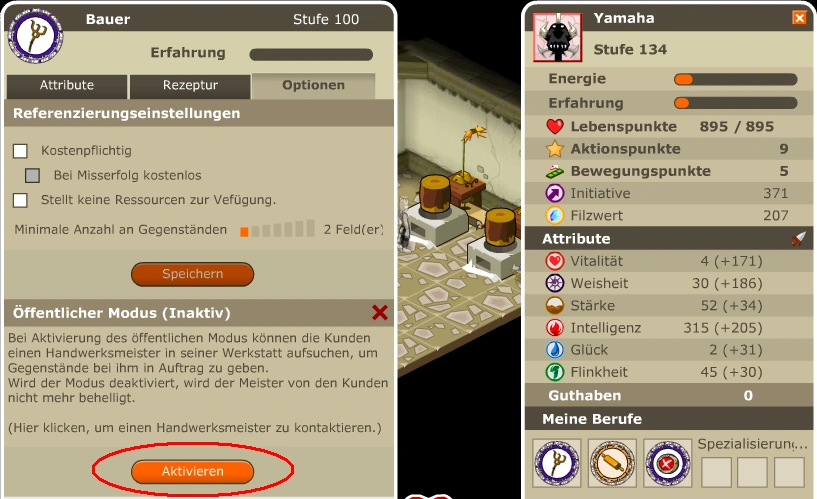The image size is (817, 499).
Task: Enable the Kostenpflichtig checkbox
Action: click(x=20, y=151)
